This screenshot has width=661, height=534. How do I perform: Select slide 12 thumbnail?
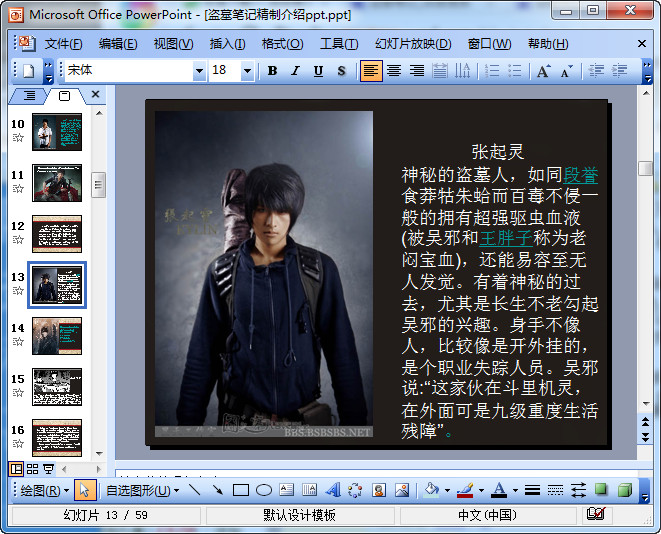point(57,234)
